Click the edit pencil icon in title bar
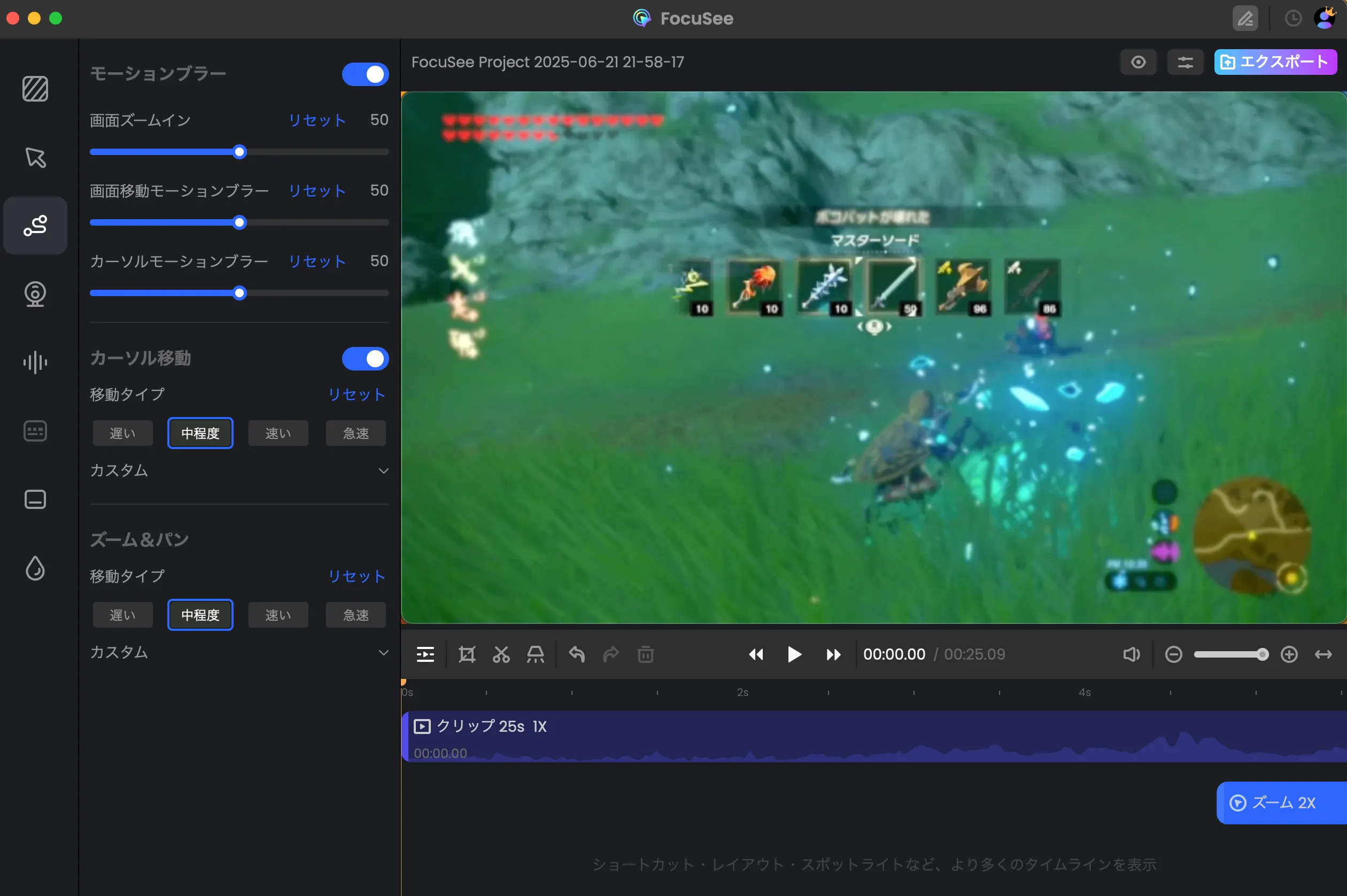This screenshot has height=896, width=1347. [x=1245, y=19]
